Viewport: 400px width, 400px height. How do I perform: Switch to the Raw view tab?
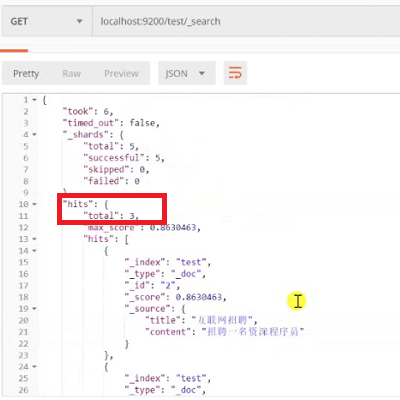[x=72, y=73]
